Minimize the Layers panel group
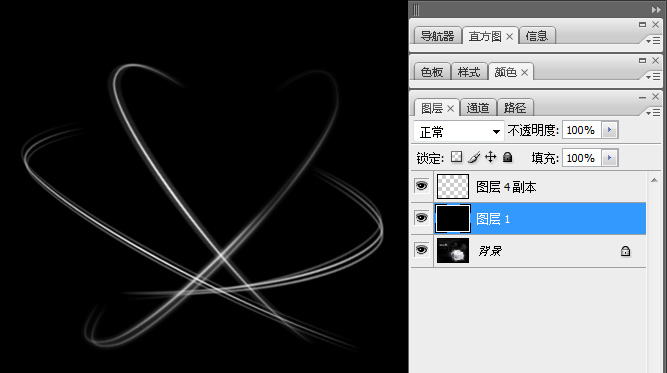The height and width of the screenshot is (373, 667). [642, 98]
